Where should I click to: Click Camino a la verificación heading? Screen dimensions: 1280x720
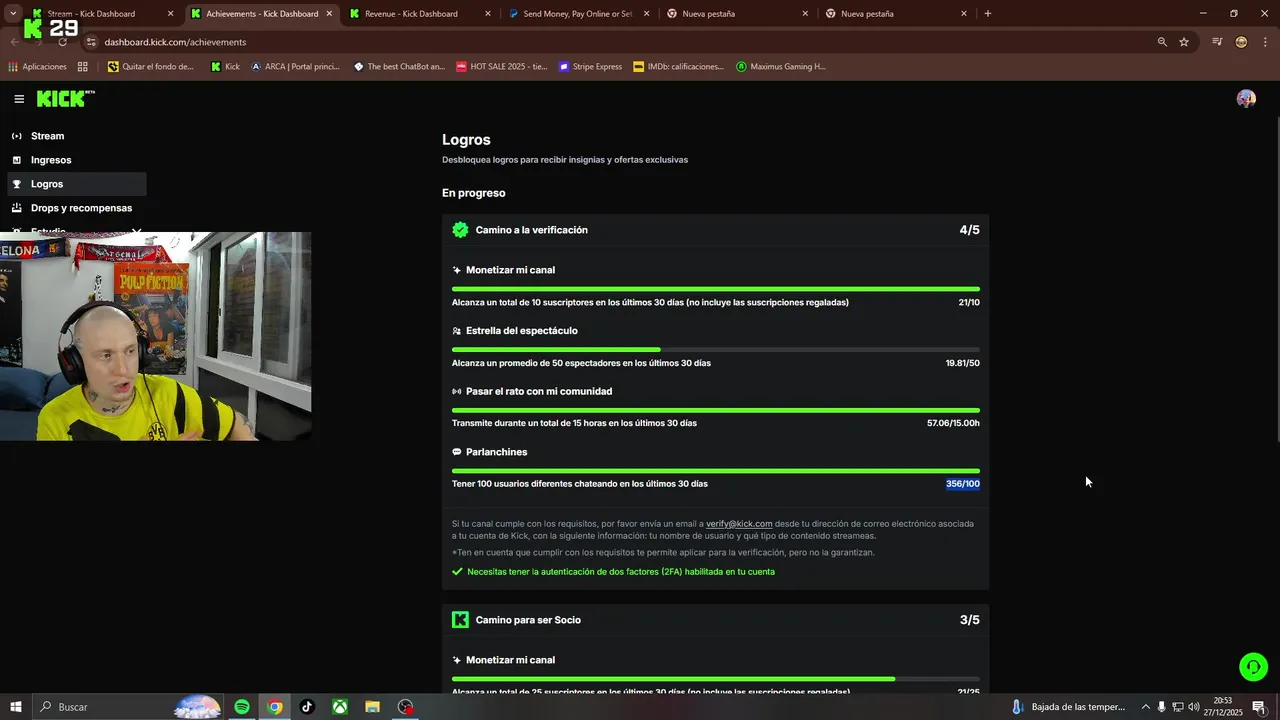532,230
